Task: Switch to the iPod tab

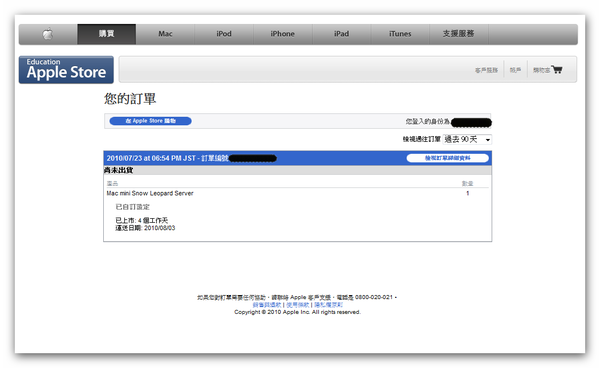Action: click(x=224, y=34)
